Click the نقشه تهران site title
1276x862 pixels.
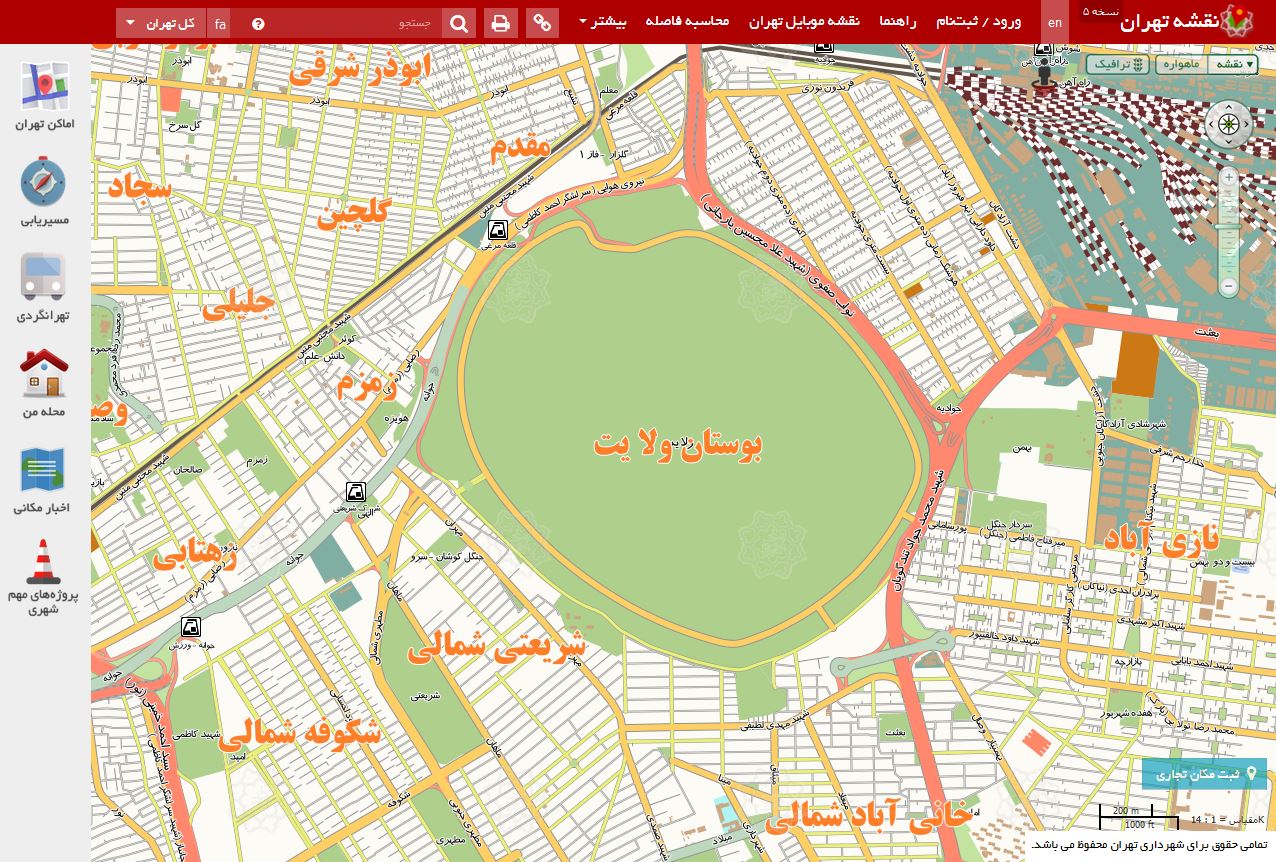[x=1169, y=23]
